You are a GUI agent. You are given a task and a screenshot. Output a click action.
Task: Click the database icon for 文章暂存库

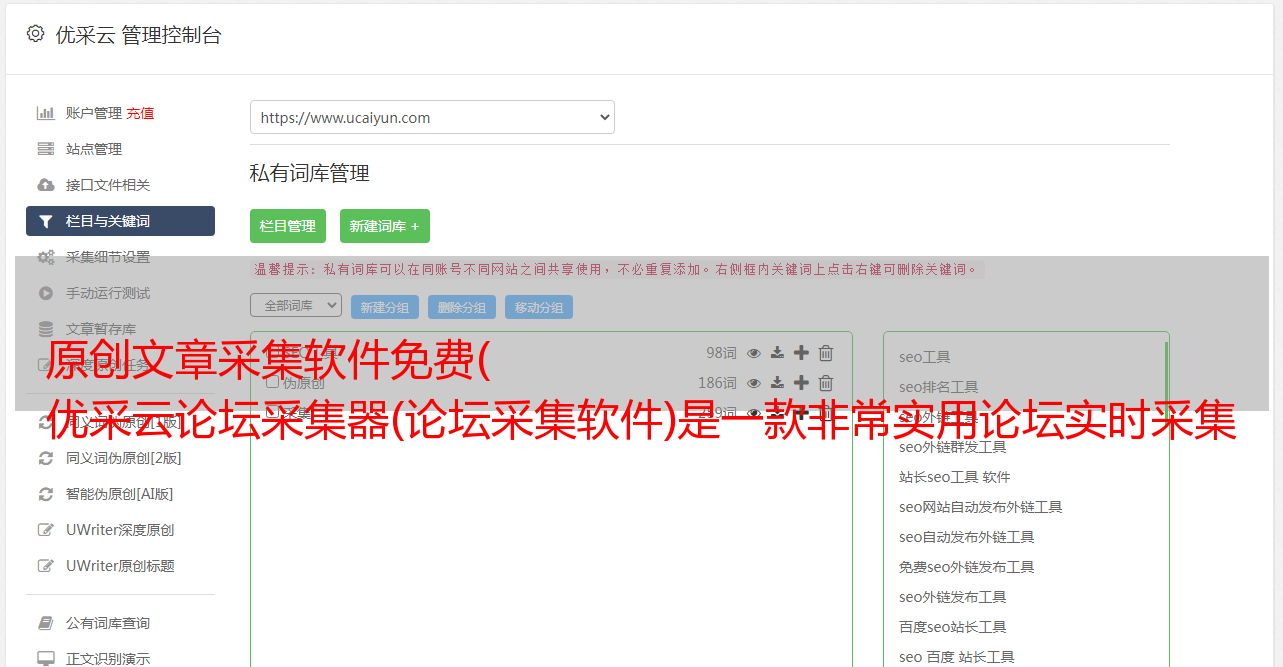45,329
